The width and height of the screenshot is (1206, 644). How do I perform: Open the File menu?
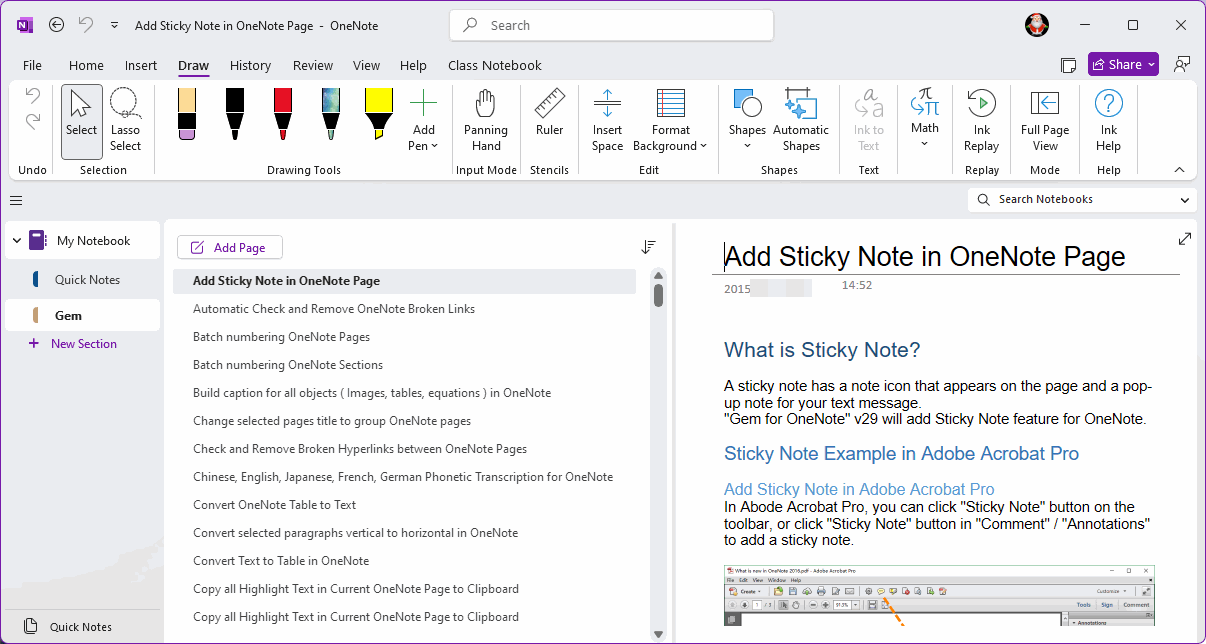[x=32, y=65]
